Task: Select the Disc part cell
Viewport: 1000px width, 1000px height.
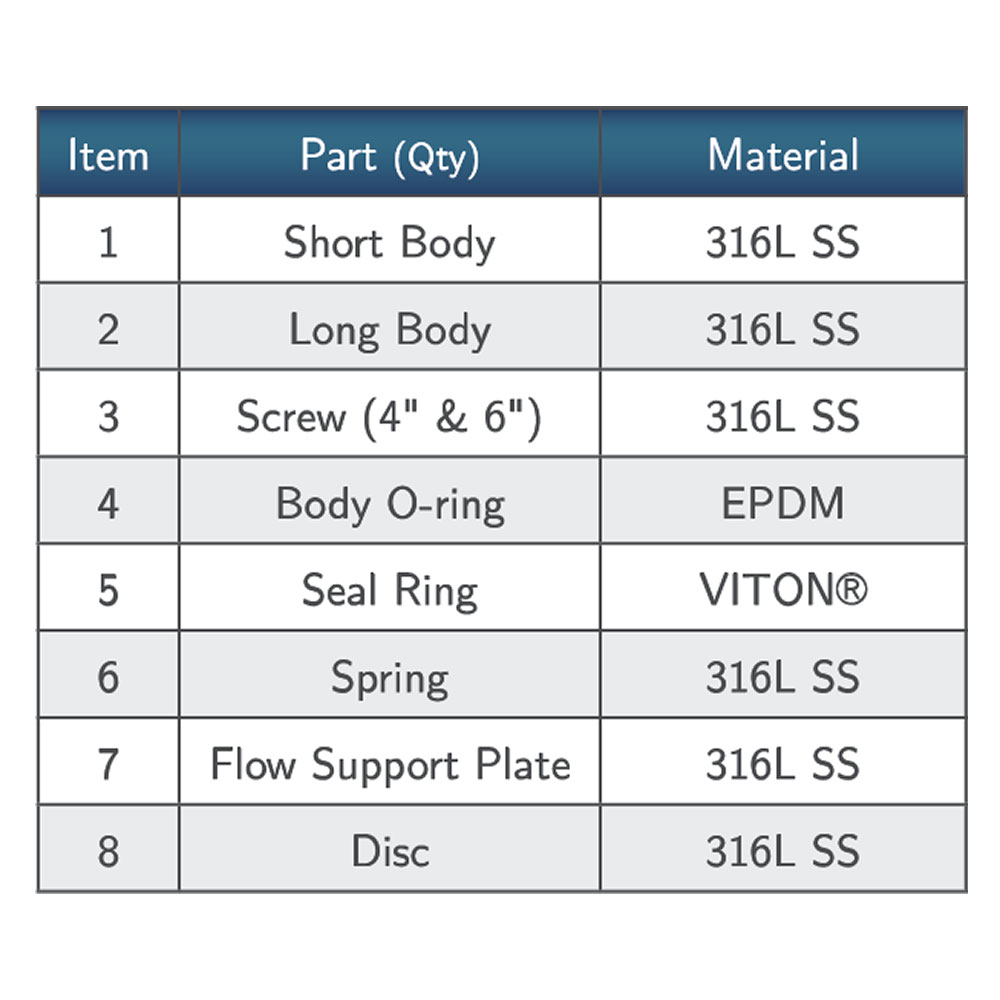Action: 390,852
